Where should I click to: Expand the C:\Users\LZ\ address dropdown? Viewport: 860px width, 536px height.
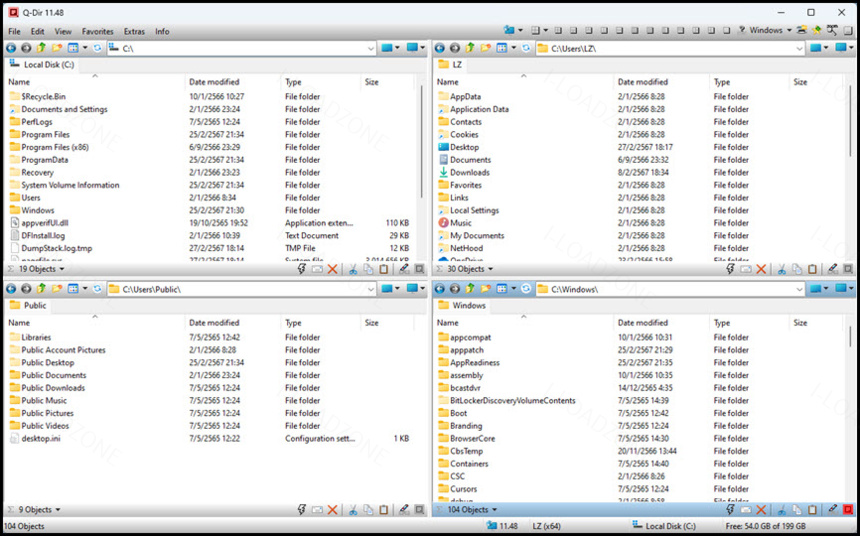799,49
